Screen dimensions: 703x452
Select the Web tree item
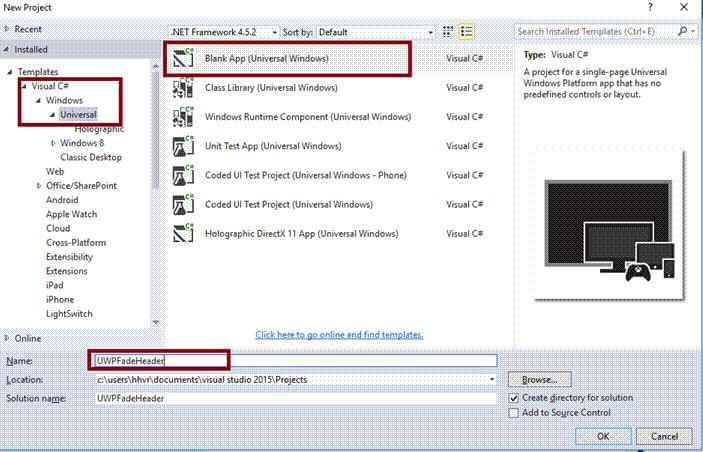pos(55,171)
